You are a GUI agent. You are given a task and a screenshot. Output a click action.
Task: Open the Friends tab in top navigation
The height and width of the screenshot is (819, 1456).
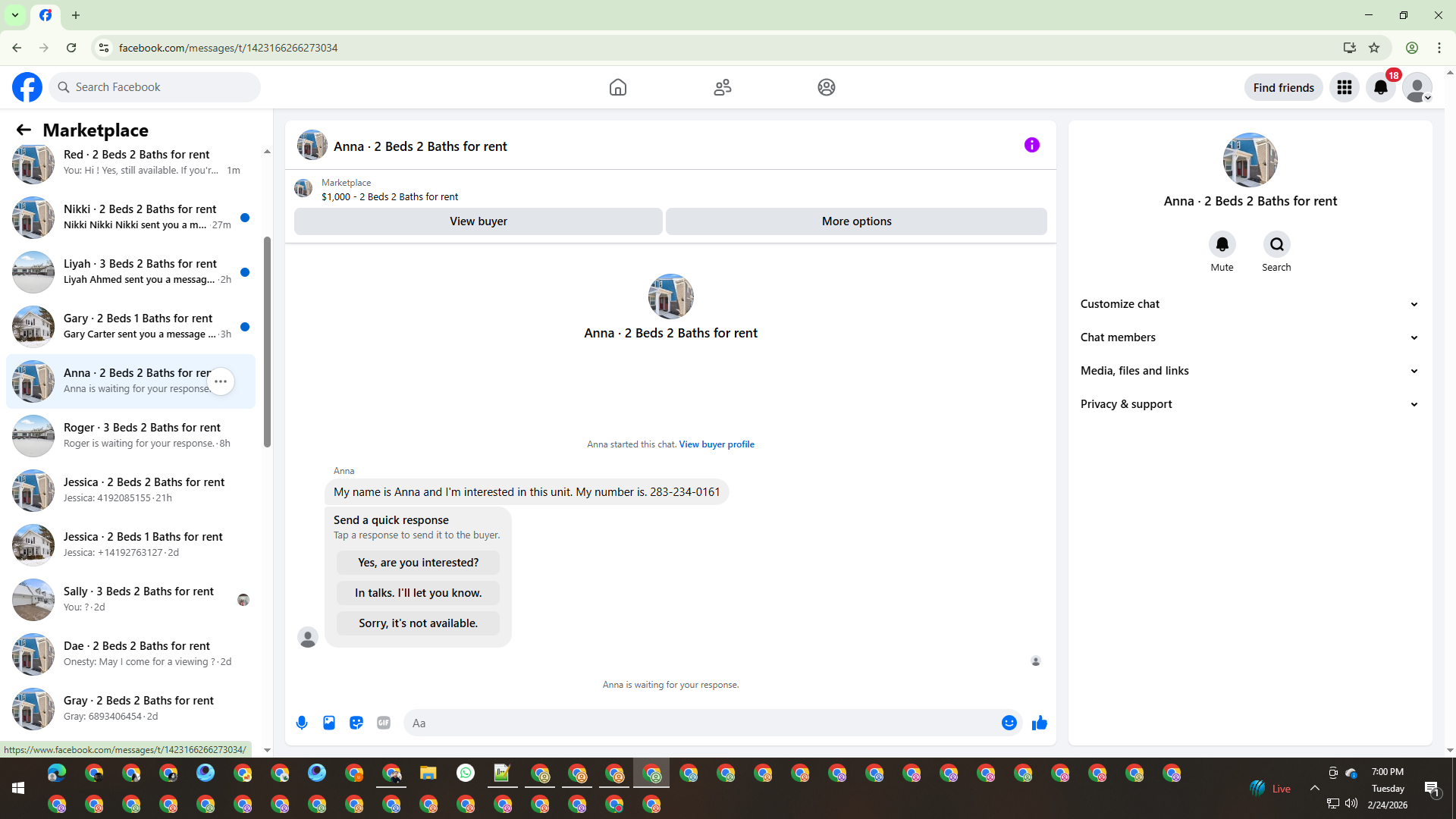pyautogui.click(x=722, y=87)
